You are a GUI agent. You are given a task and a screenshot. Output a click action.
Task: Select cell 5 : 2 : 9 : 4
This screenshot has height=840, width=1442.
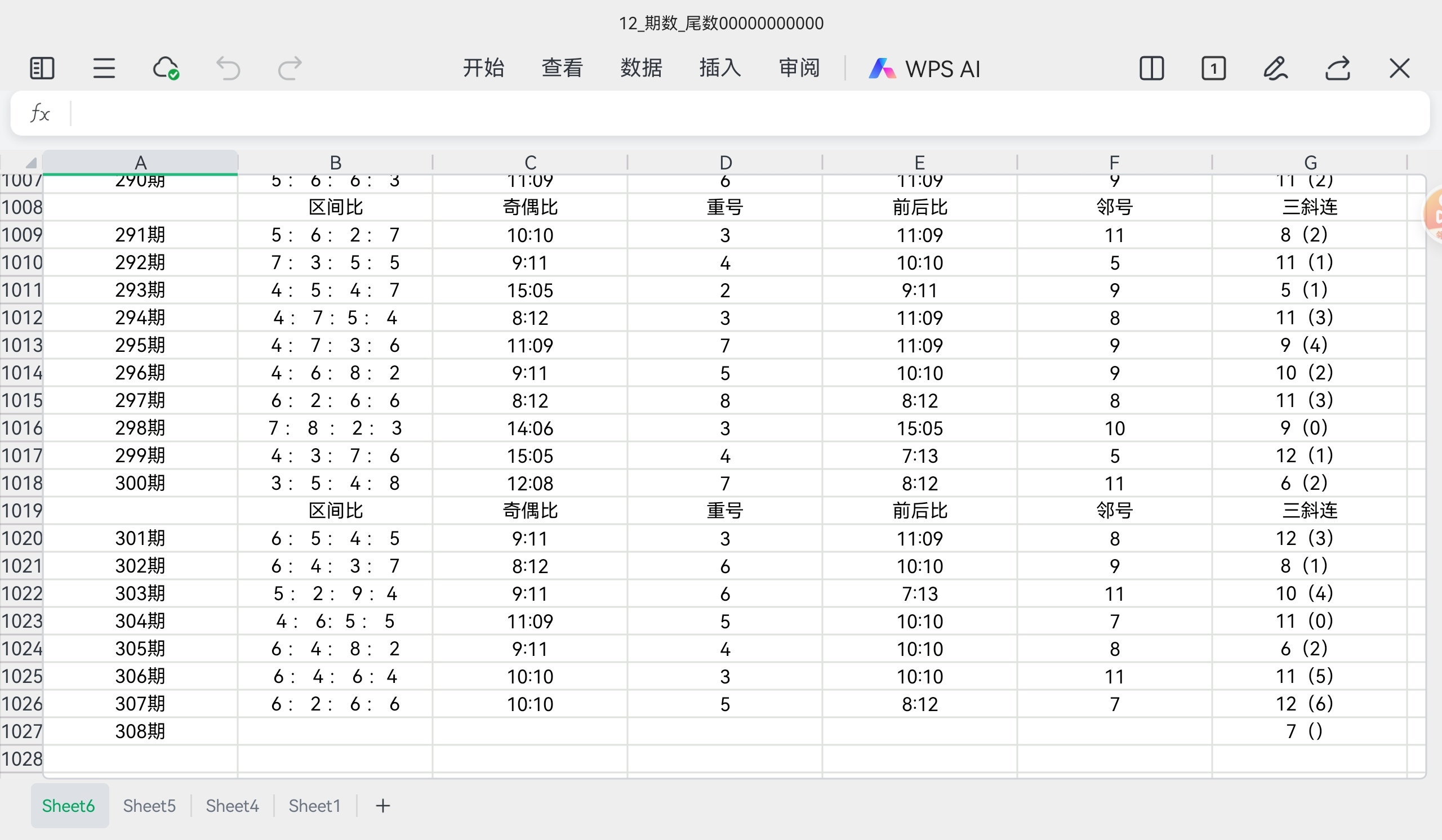coord(335,593)
